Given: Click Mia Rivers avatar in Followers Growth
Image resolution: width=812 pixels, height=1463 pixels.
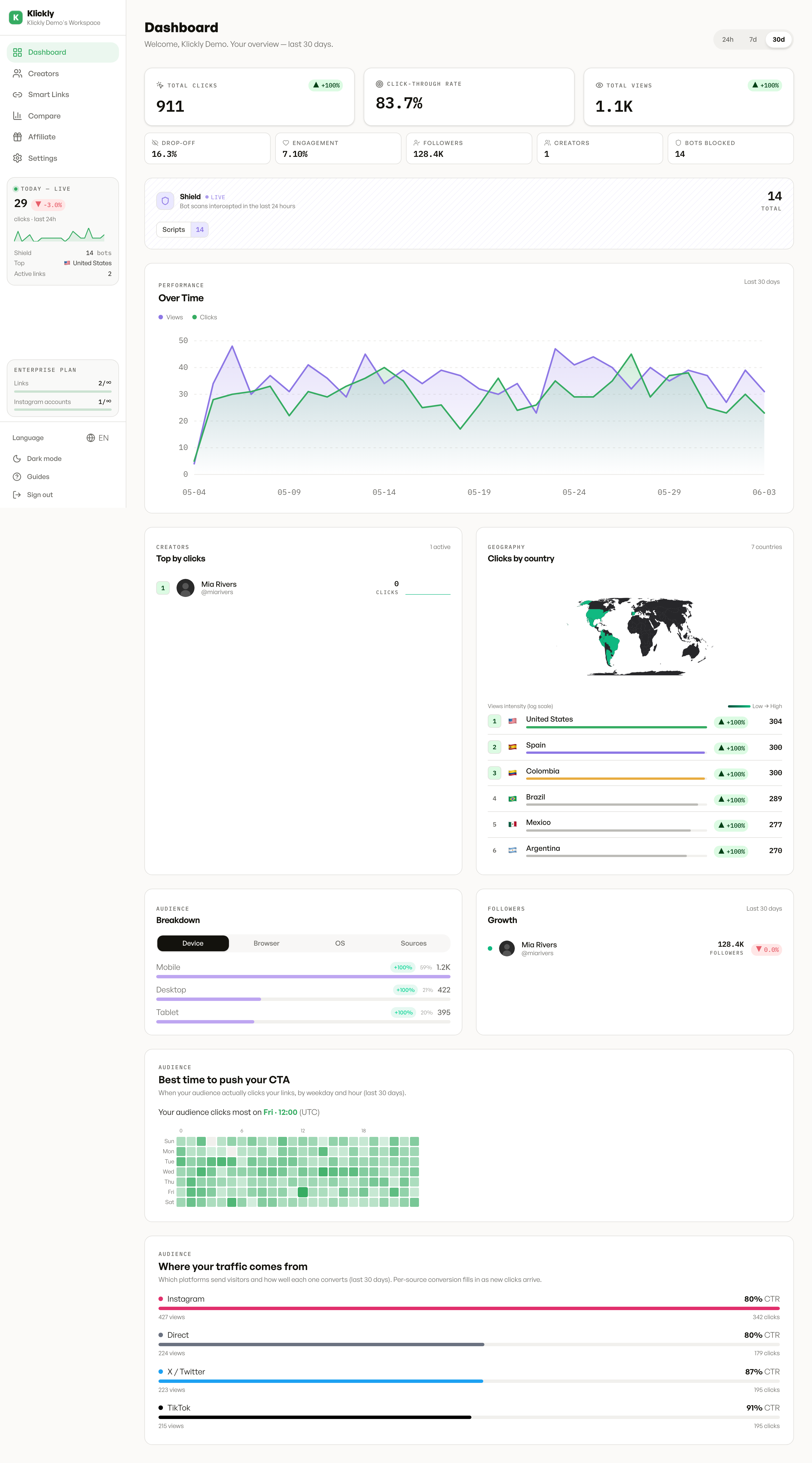Looking at the screenshot, I should 507,948.
